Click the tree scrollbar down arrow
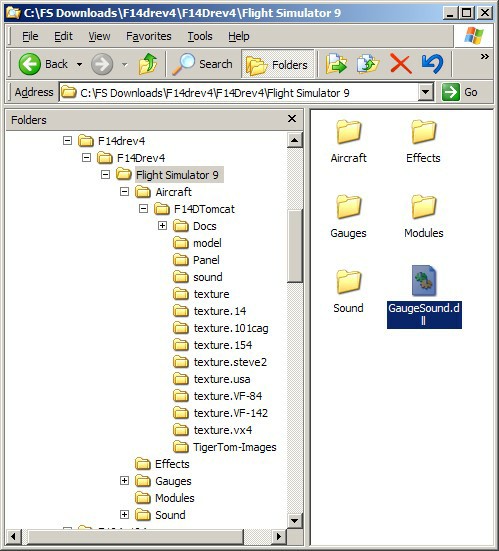Image resolution: width=499 pixels, height=551 pixels. pyautogui.click(x=294, y=520)
